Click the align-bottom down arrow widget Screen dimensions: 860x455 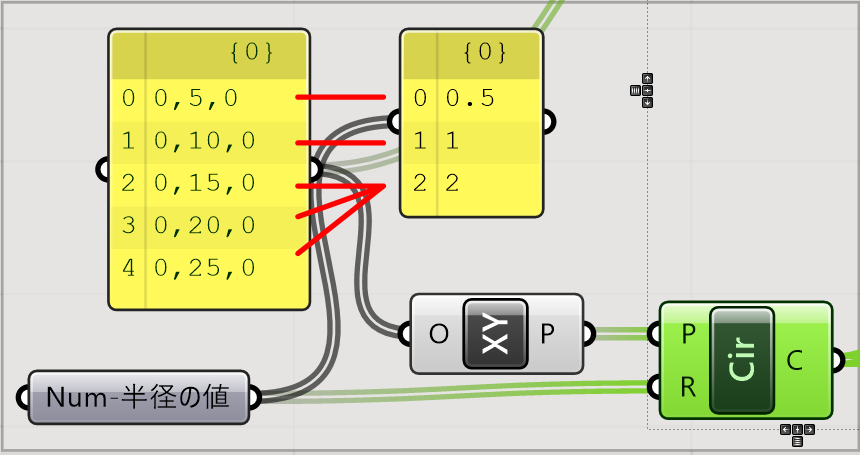[647, 102]
